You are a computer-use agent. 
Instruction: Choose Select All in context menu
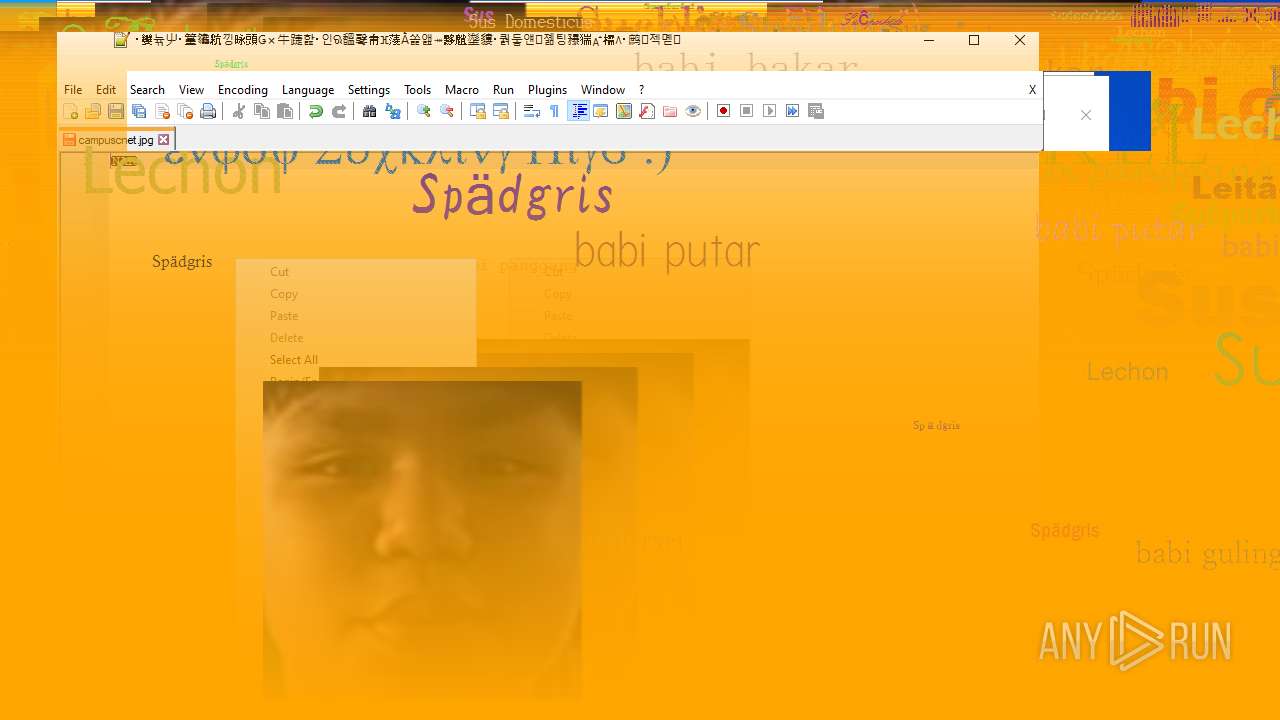(294, 360)
